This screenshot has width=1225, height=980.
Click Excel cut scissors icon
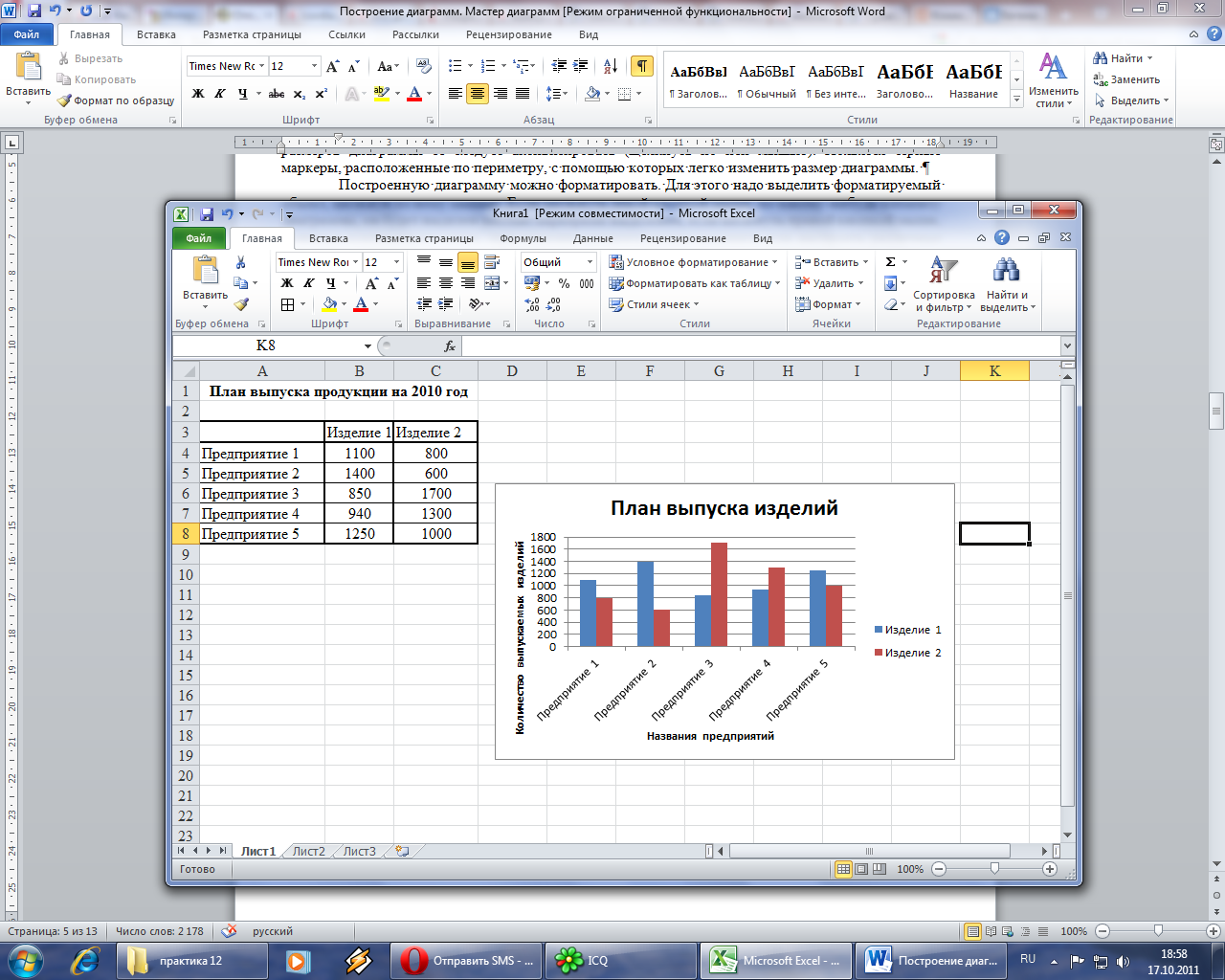point(240,262)
